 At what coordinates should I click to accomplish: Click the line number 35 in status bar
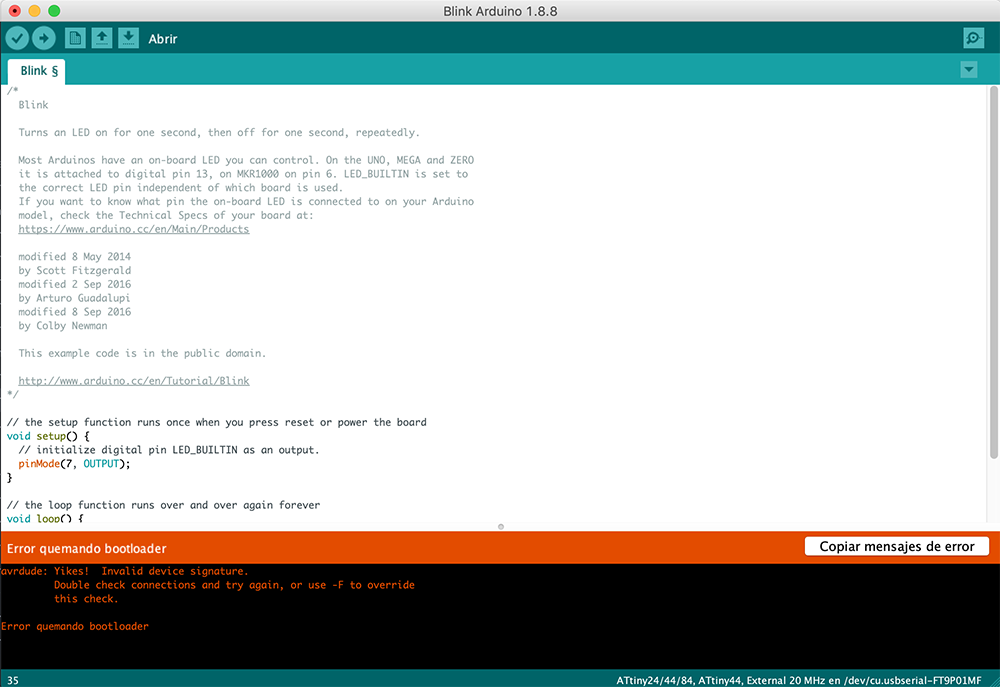13,681
